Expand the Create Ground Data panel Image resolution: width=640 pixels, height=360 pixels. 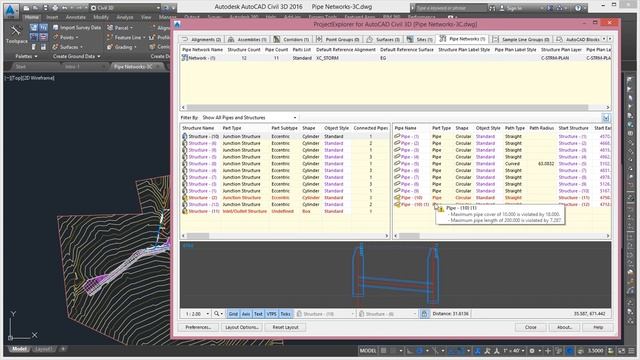point(76,56)
